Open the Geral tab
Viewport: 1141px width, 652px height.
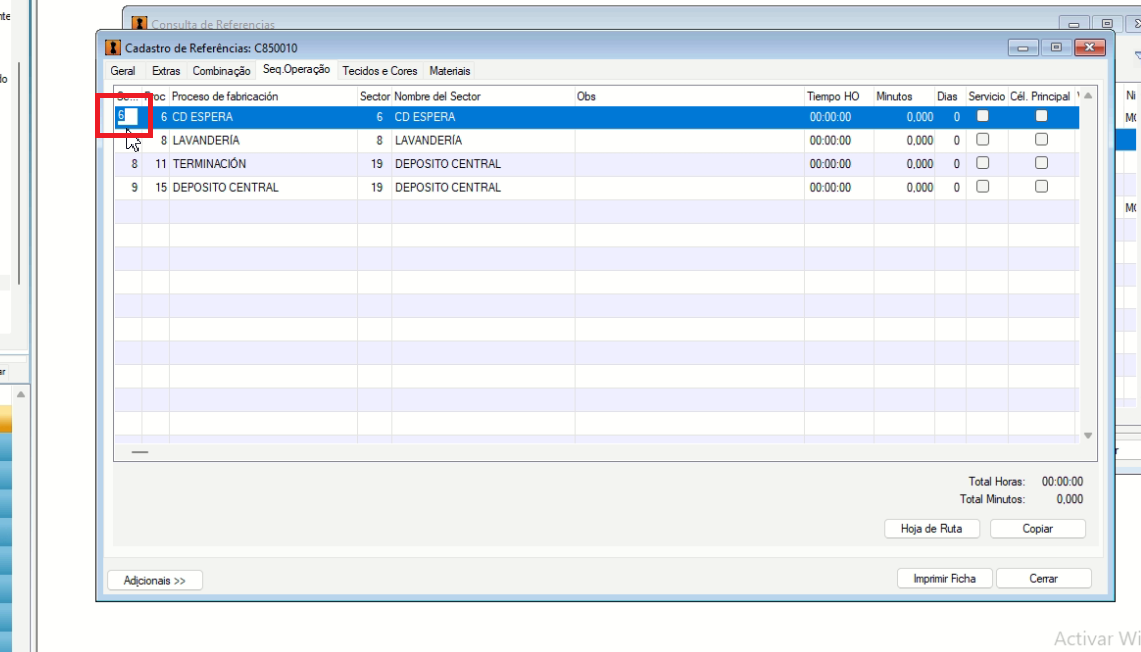[x=123, y=71]
